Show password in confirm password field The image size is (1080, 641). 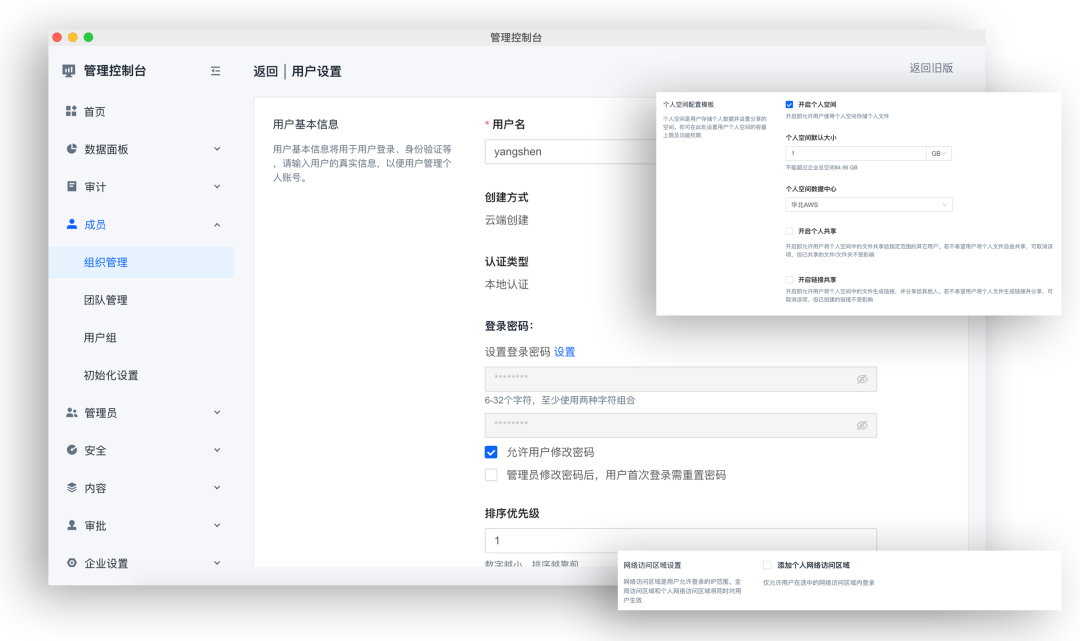pos(862,425)
